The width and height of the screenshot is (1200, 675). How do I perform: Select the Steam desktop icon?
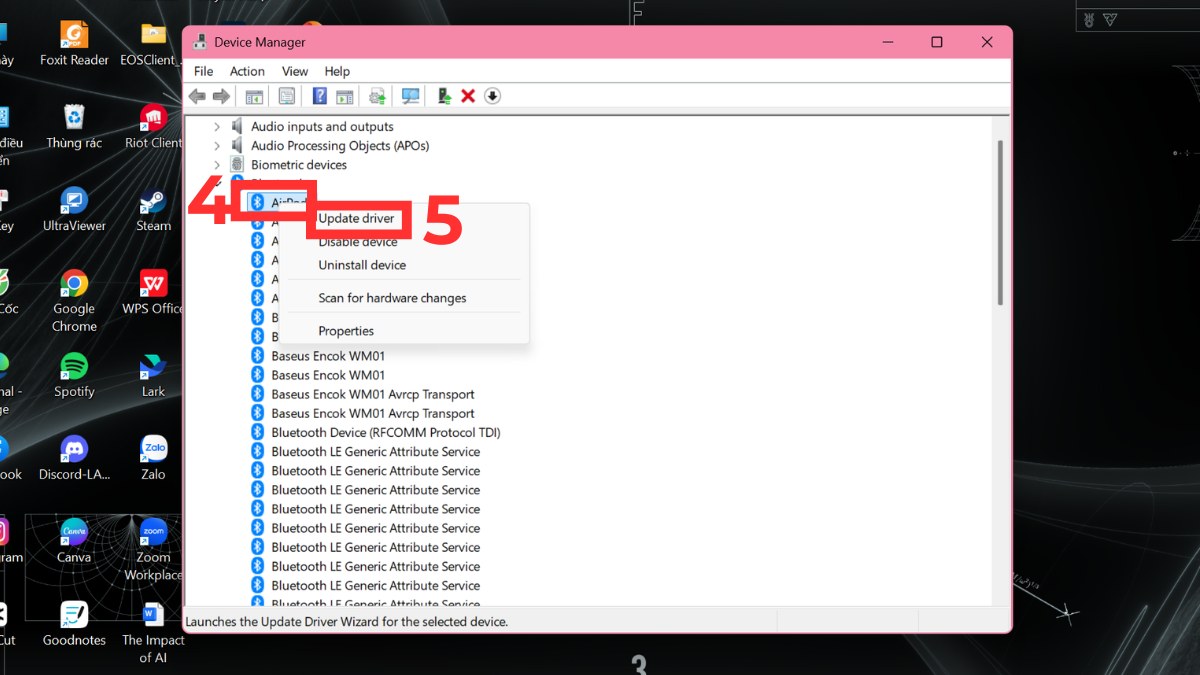tap(153, 209)
